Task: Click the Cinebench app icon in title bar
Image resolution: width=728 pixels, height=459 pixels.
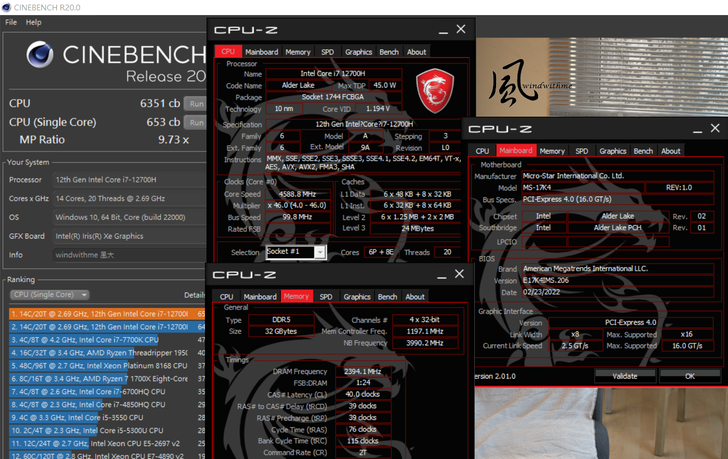Action: pyautogui.click(x=6, y=7)
